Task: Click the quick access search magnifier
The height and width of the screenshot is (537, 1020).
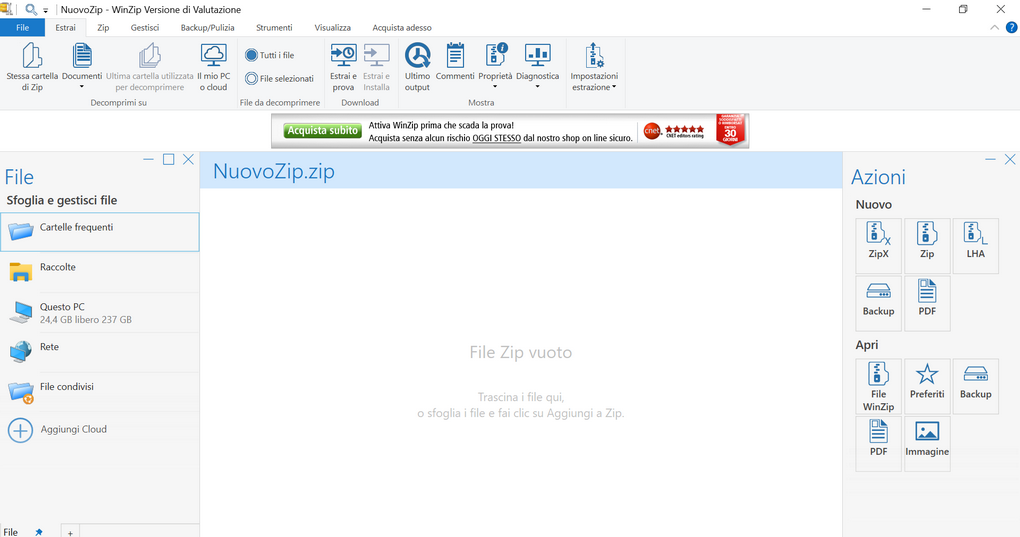Action: coord(30,9)
